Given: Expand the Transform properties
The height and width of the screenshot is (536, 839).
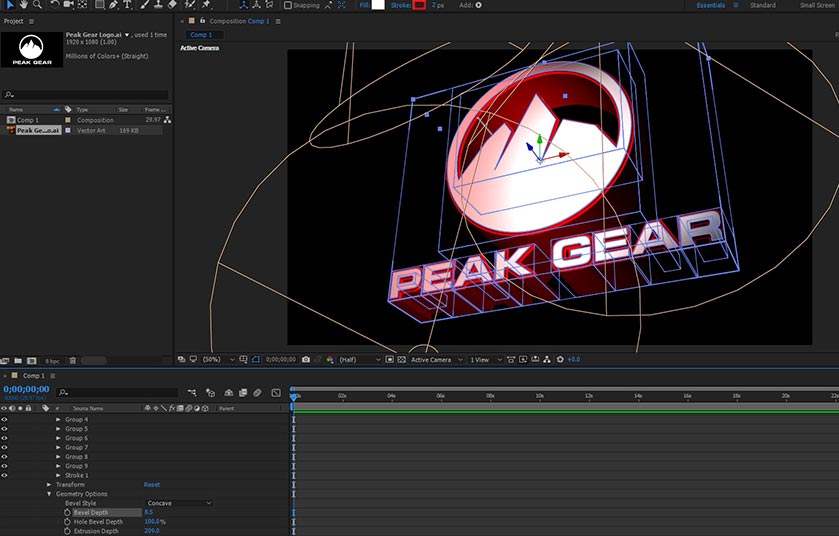Looking at the screenshot, I should click(49, 485).
